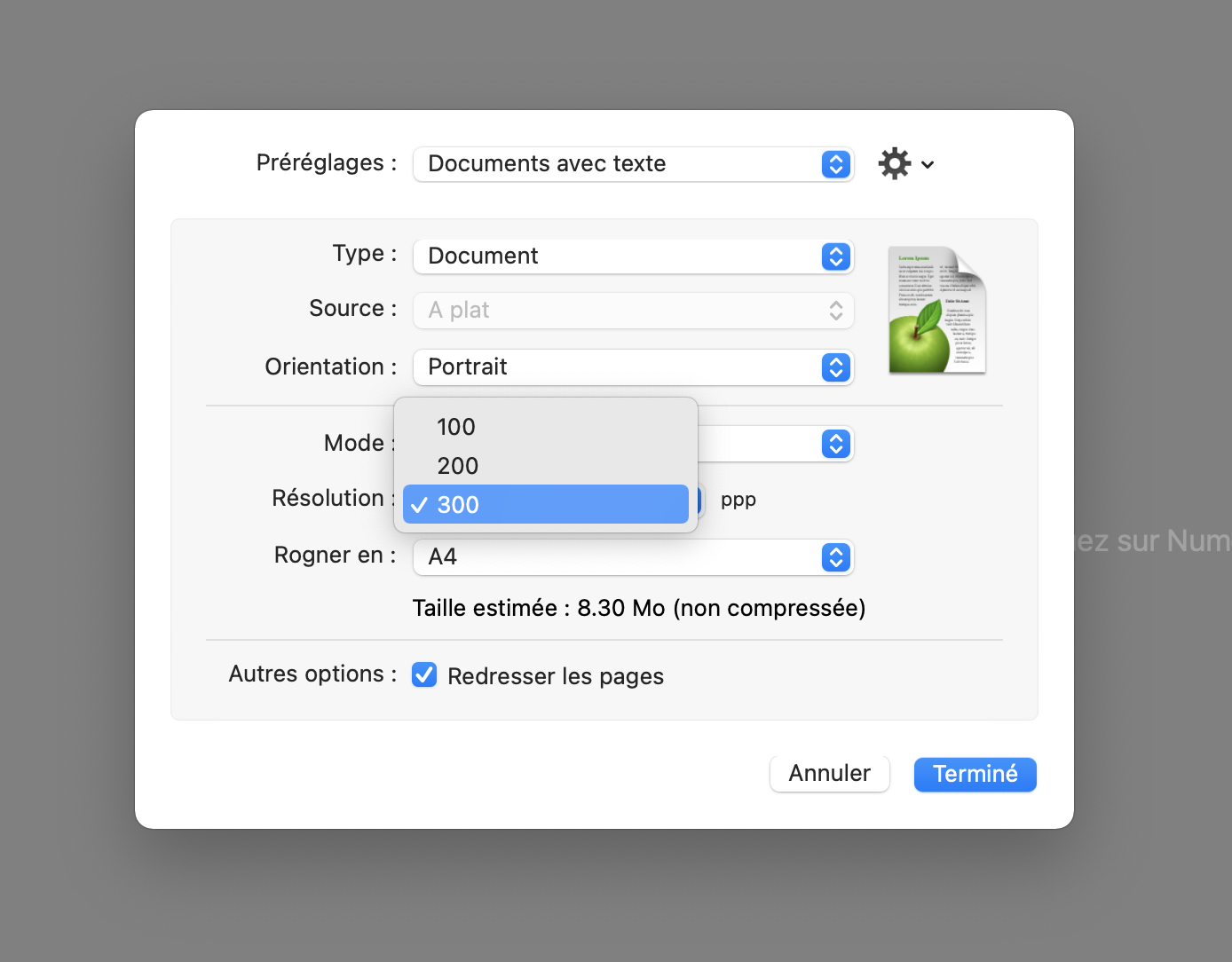Open the Rogner en dropdown set to A4
Image resolution: width=1232 pixels, height=962 pixels.
tap(633, 557)
